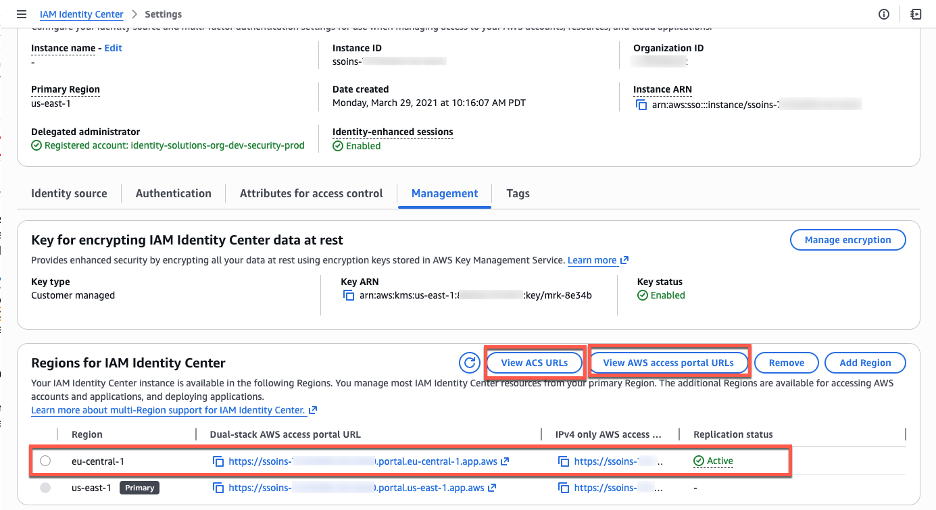This screenshot has height=510, width=936.
Task: Switch to the Identity source tab
Action: point(69,193)
